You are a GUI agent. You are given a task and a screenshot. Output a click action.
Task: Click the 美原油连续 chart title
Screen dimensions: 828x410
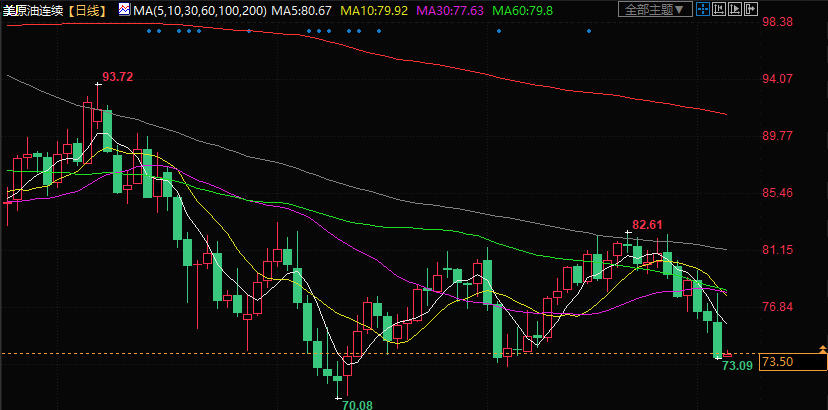[x=34, y=9]
